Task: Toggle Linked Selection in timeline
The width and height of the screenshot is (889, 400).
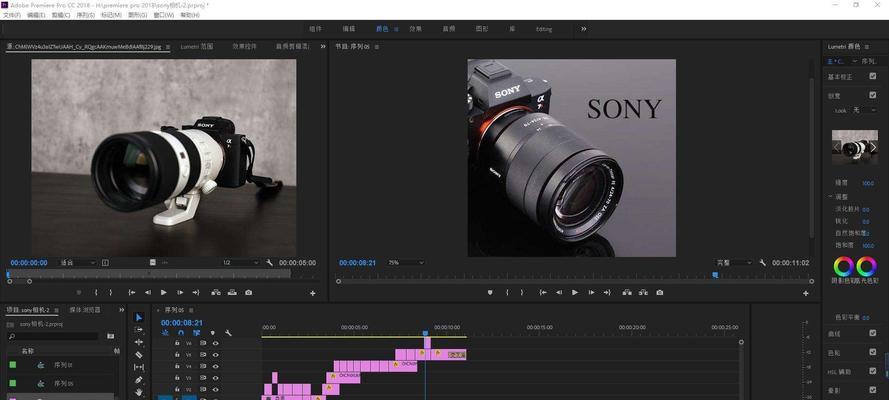Action: pos(197,333)
